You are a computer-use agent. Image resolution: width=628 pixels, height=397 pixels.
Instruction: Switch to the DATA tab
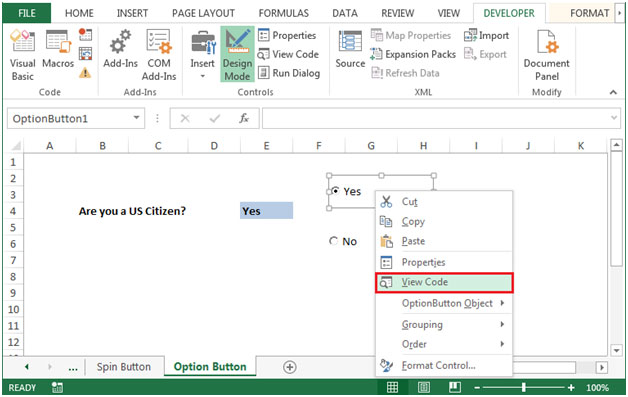pos(345,13)
